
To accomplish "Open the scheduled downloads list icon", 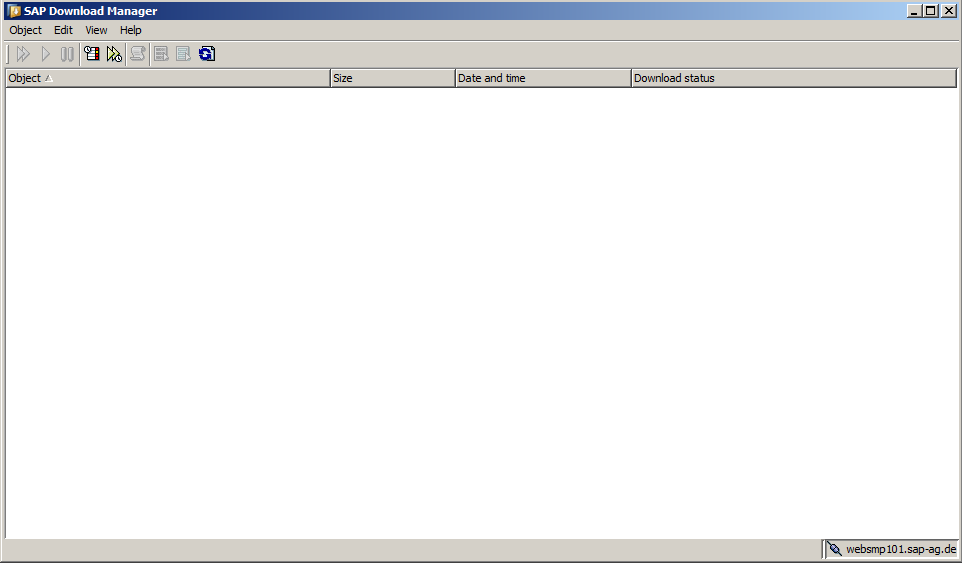I will point(92,54).
